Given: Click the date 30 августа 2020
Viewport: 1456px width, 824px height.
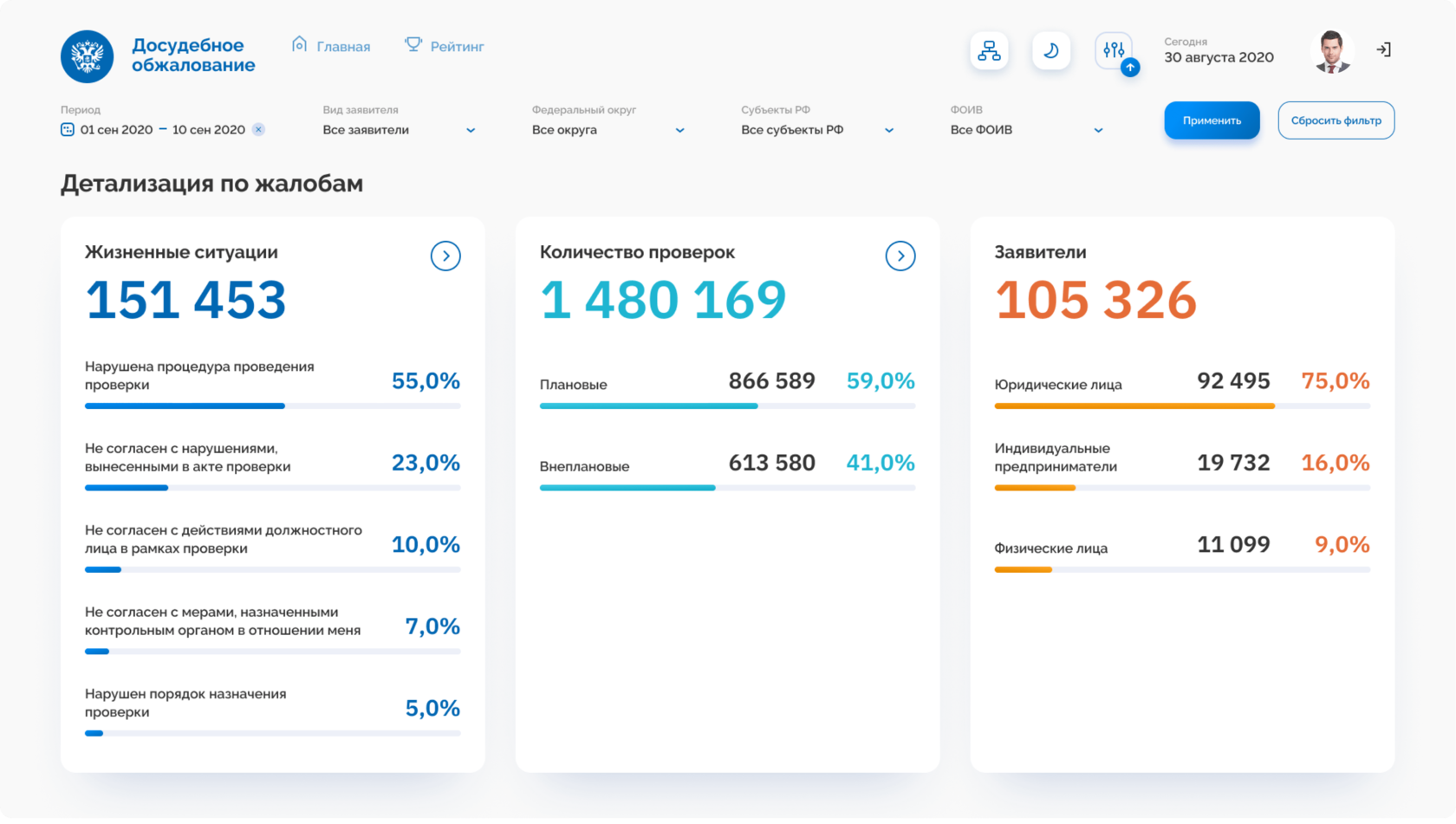Looking at the screenshot, I should (x=1219, y=58).
